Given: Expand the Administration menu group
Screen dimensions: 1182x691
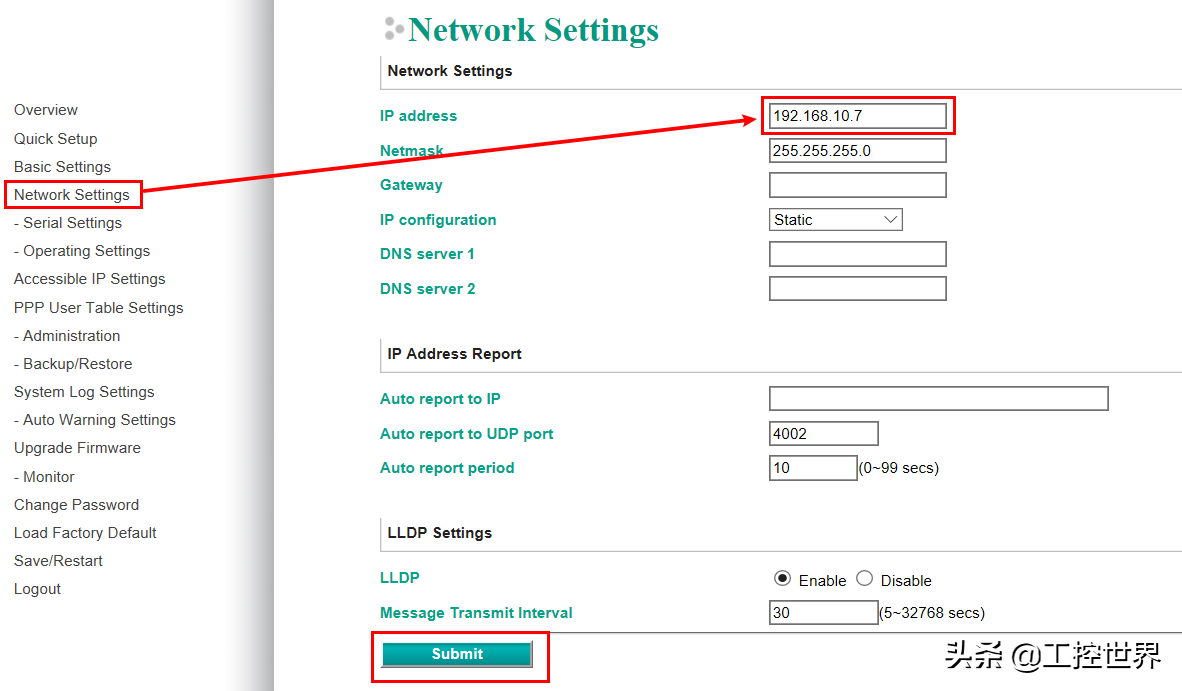Looking at the screenshot, I should click(x=71, y=336).
